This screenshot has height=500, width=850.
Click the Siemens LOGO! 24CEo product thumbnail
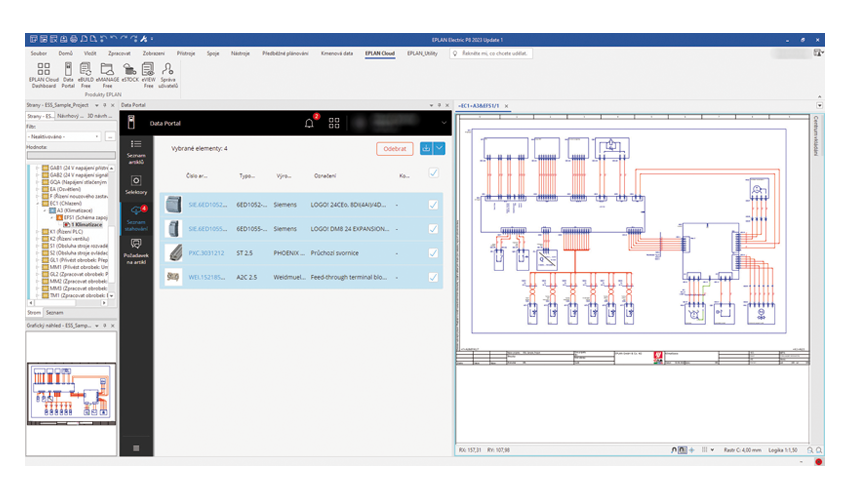[173, 204]
